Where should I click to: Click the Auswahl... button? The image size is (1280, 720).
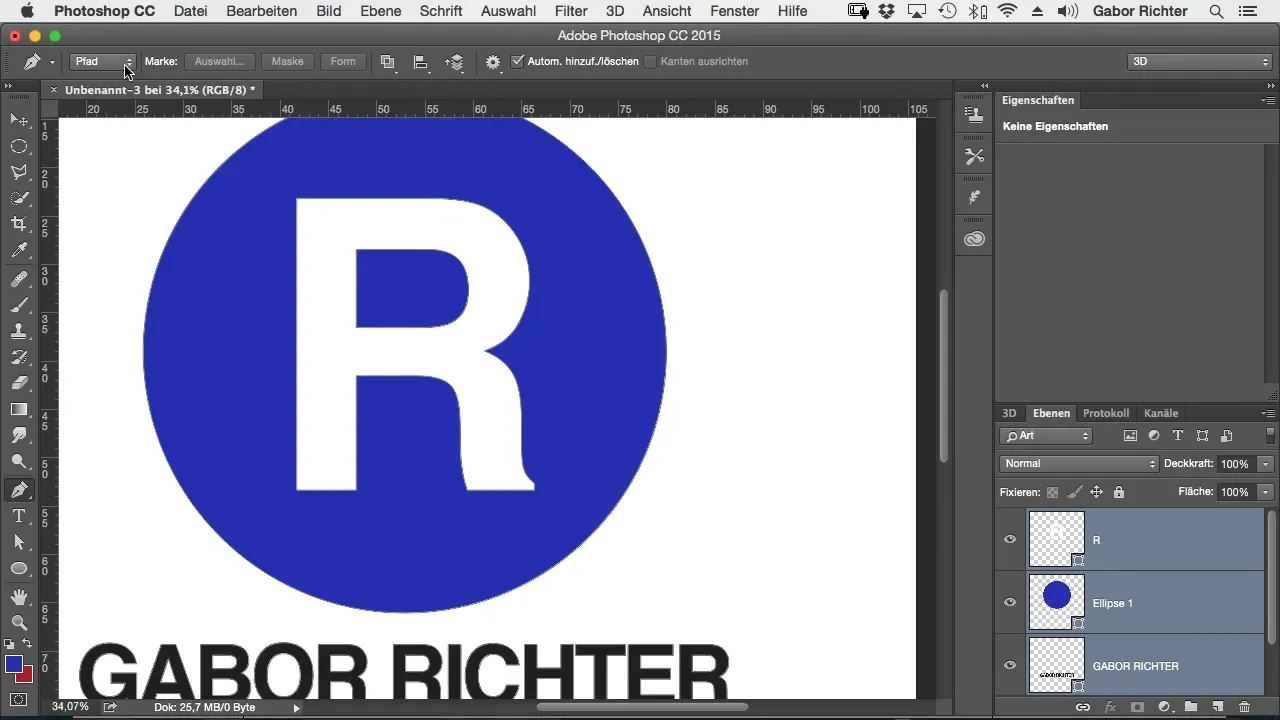point(219,62)
